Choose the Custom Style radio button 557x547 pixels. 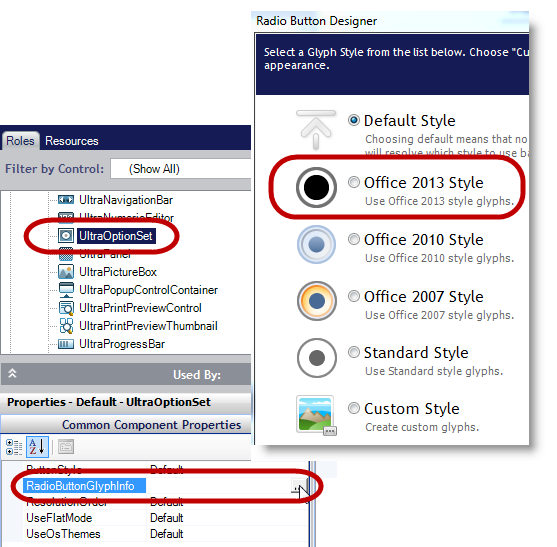353,408
